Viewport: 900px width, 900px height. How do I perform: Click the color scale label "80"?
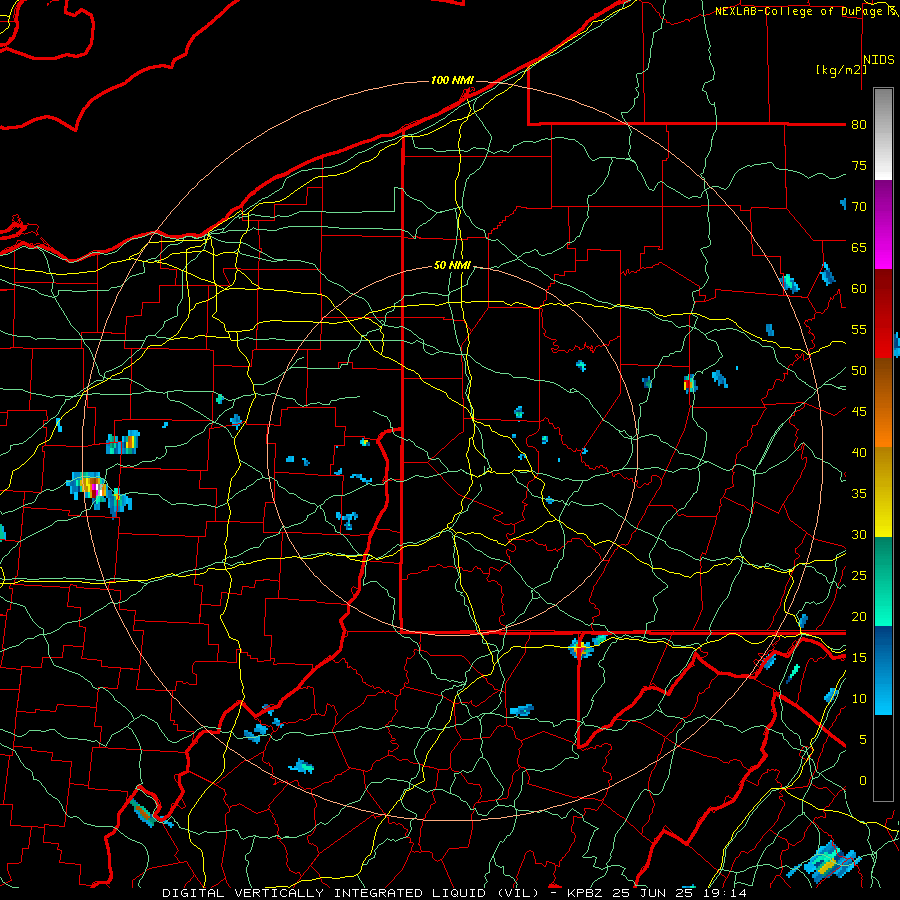859,125
